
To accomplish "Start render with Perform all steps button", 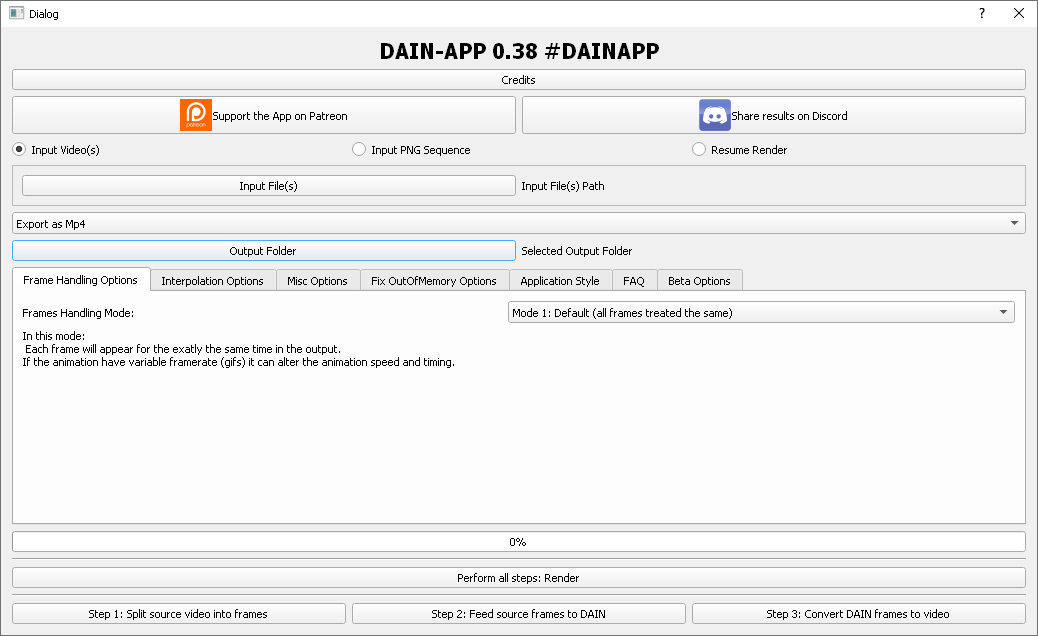I will [518, 577].
